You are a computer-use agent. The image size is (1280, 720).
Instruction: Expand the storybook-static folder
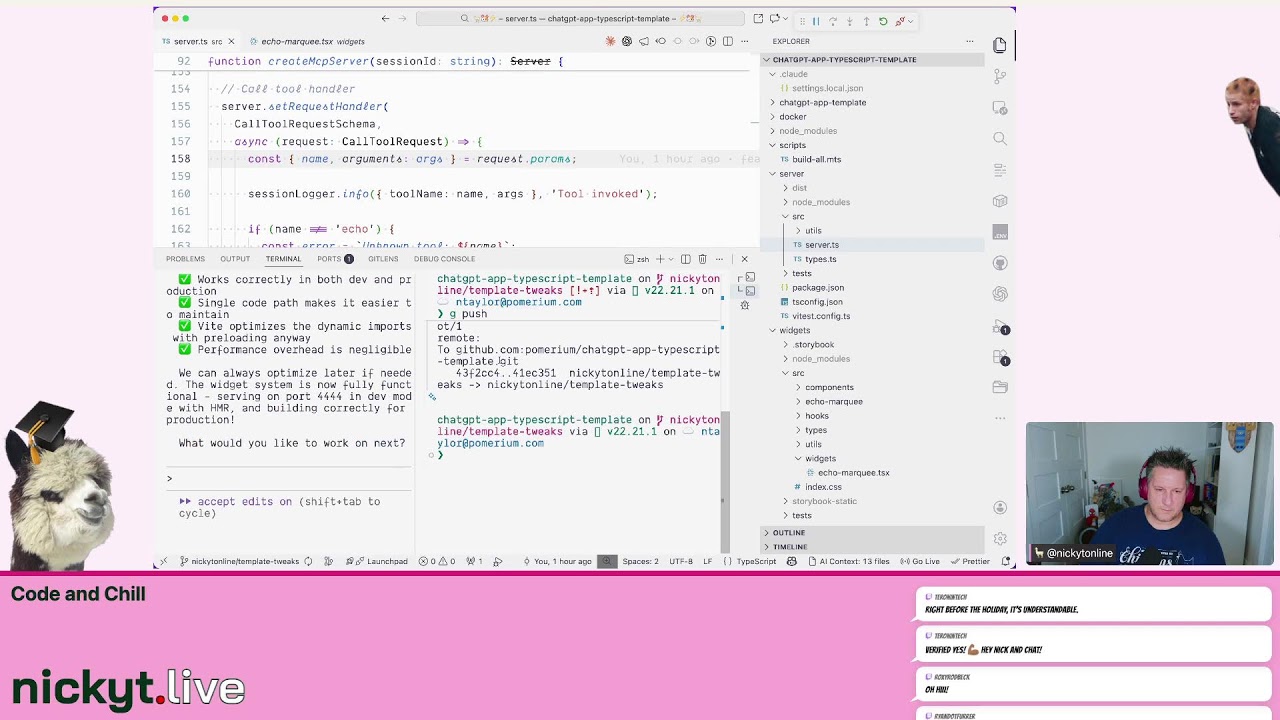click(824, 501)
